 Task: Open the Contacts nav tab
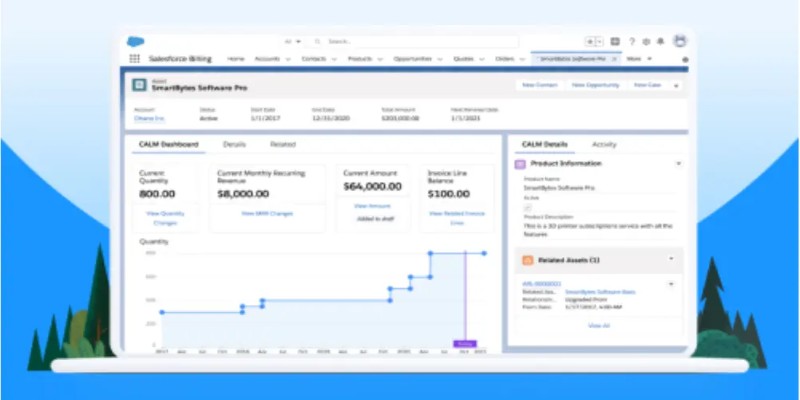(x=314, y=59)
